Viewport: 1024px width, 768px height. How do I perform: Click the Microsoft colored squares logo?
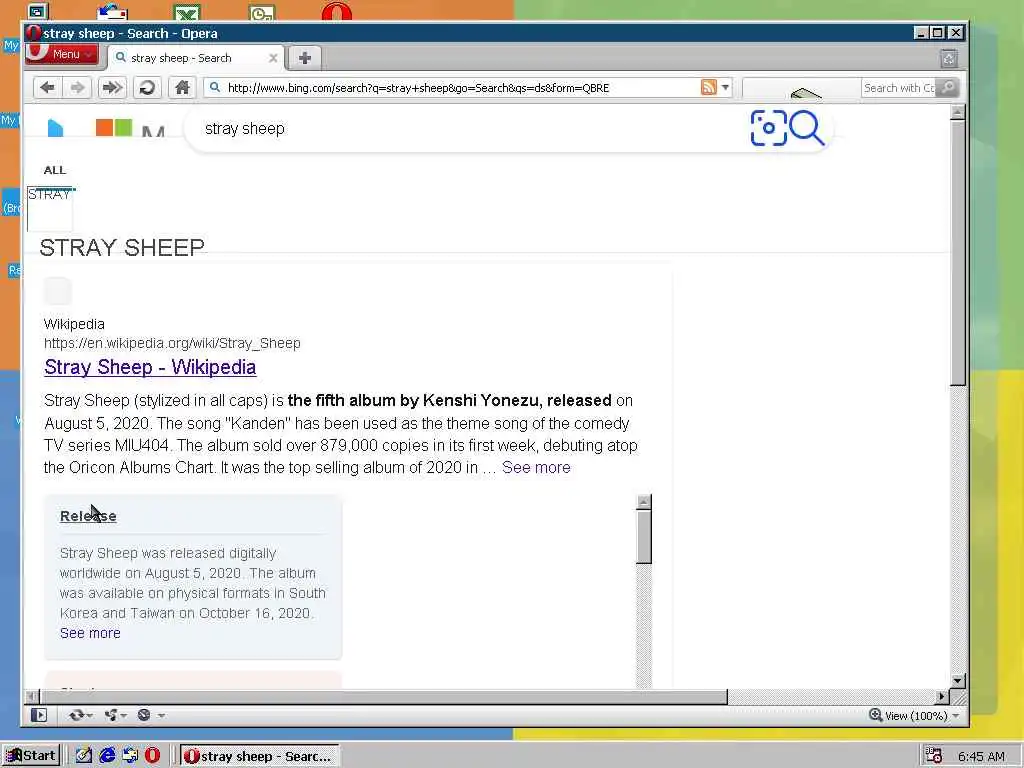pos(114,127)
